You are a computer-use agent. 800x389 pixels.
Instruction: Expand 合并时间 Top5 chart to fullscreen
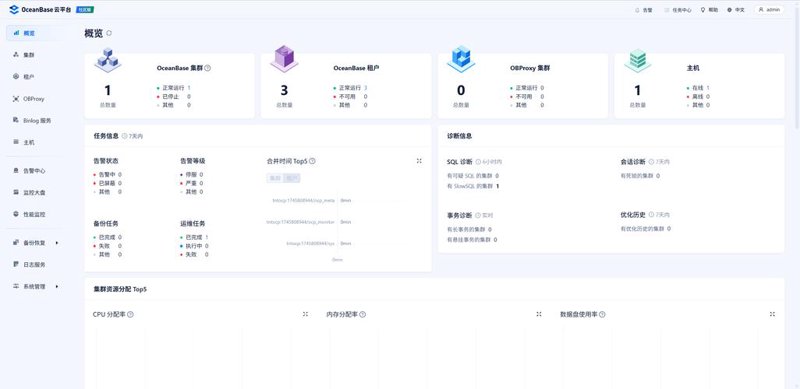(x=419, y=161)
